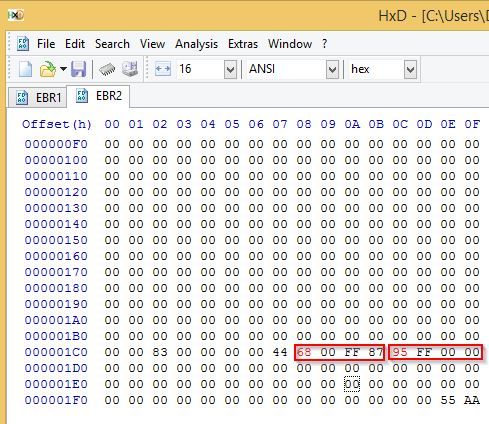
Task: Switch to the EBR1 tab
Action: click(38, 98)
